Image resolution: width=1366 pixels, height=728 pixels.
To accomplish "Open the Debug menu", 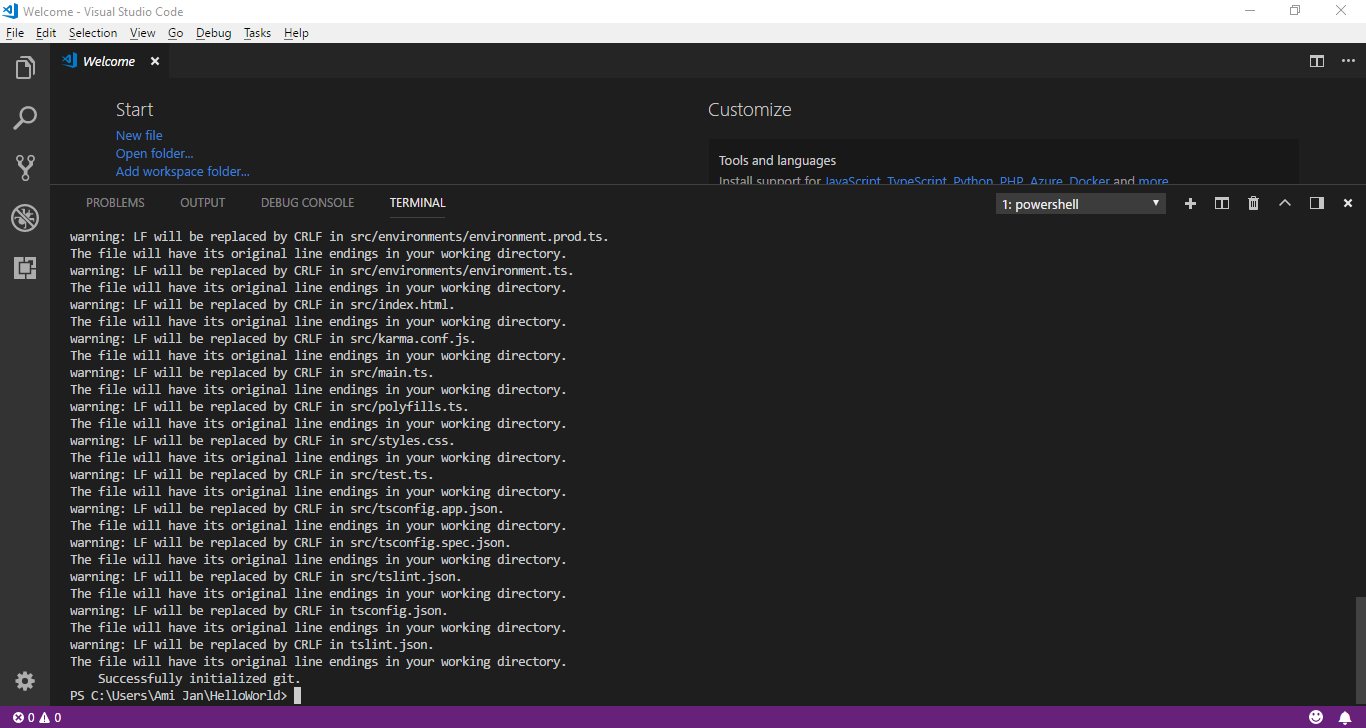I will [x=214, y=33].
